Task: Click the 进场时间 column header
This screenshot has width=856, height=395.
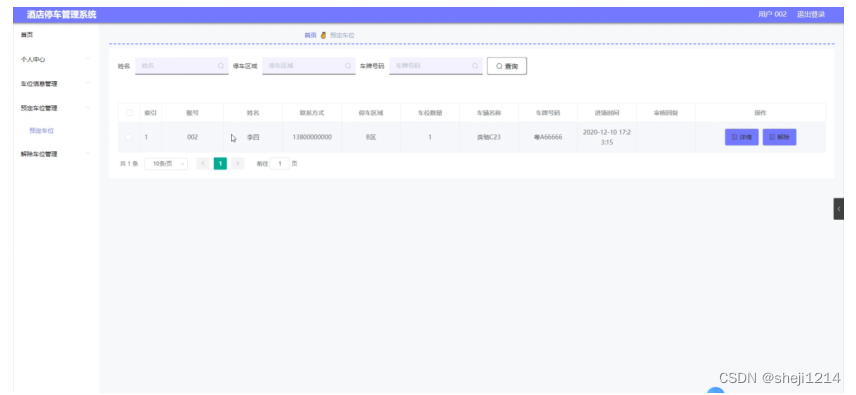Action: point(607,113)
